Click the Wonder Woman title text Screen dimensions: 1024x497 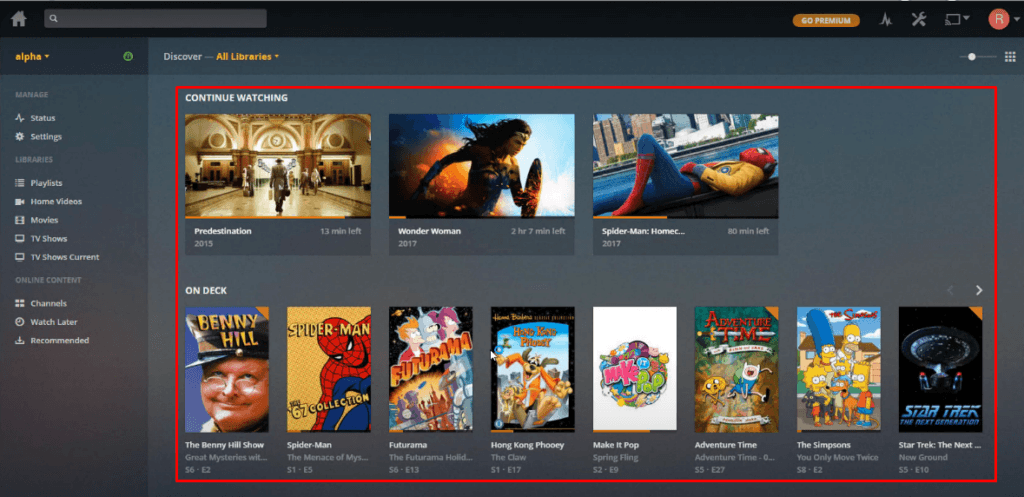[x=429, y=231]
